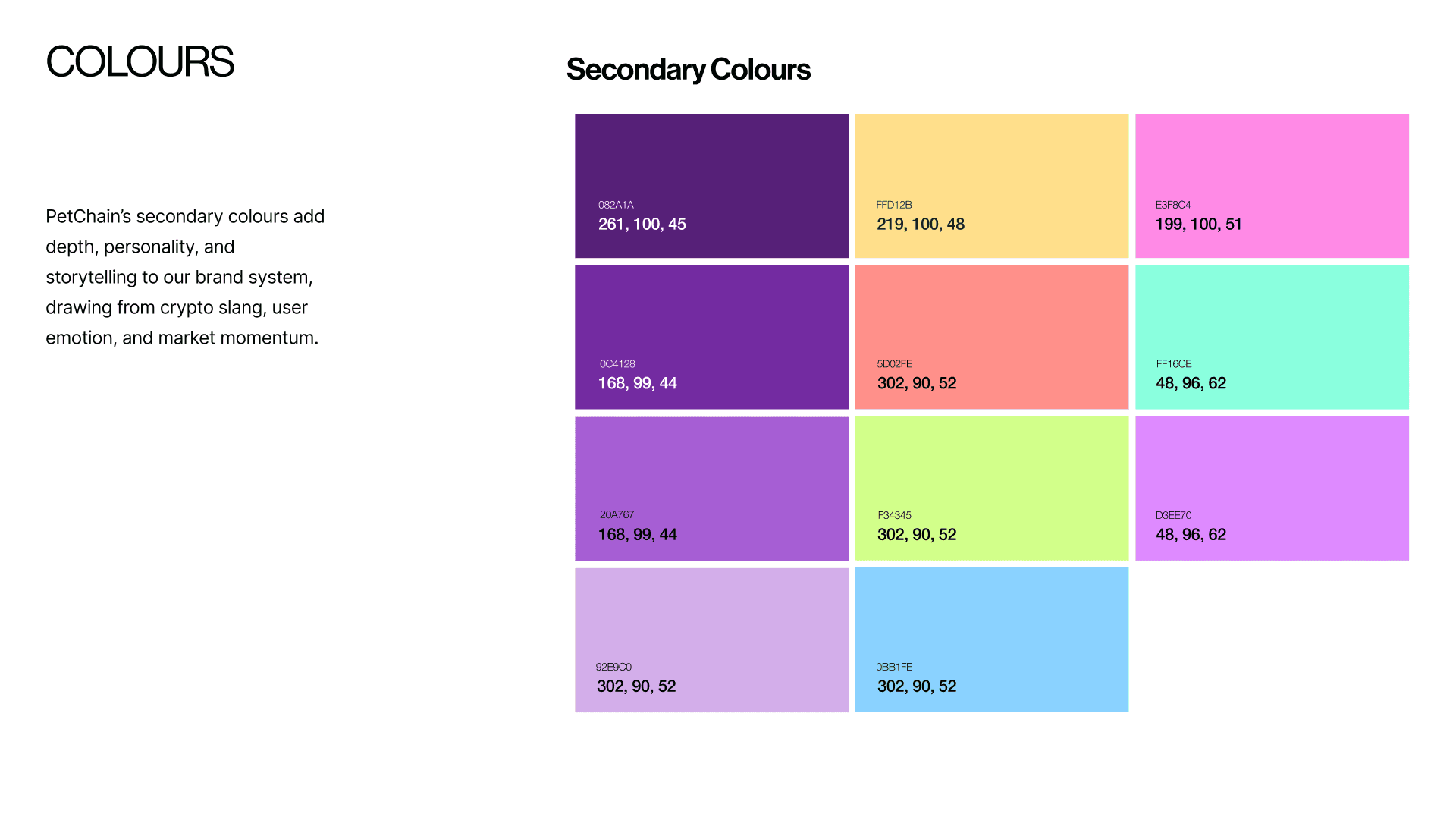The height and width of the screenshot is (820, 1456).
Task: Click the 0BB1FE hex code label
Action: click(894, 667)
